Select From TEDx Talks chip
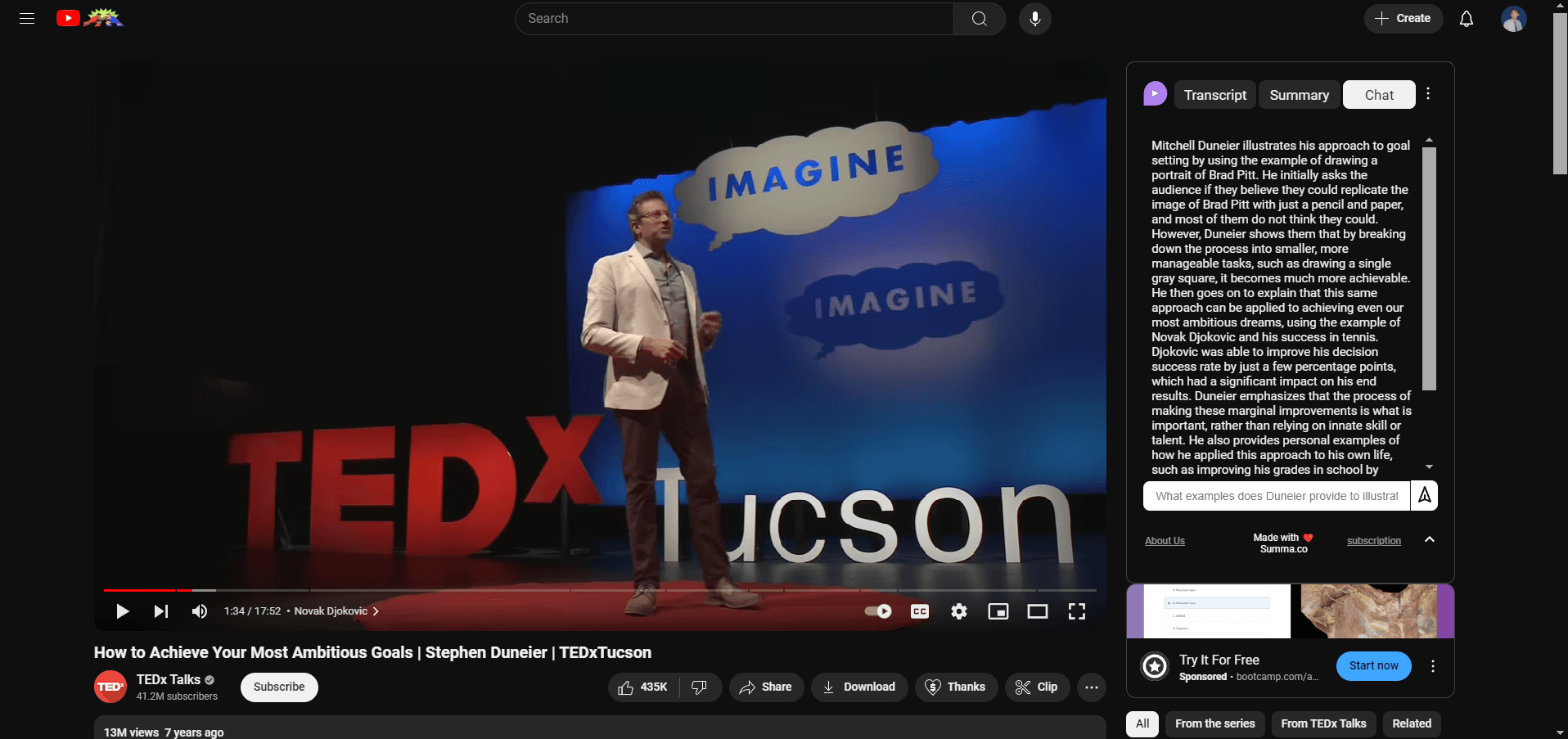Image resolution: width=1568 pixels, height=739 pixels. pos(1323,723)
